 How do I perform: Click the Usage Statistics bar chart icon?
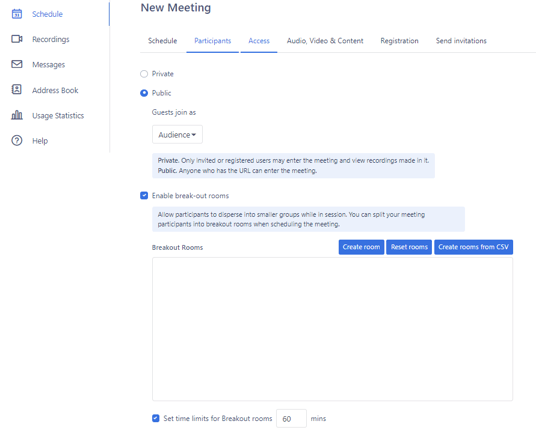coord(17,115)
